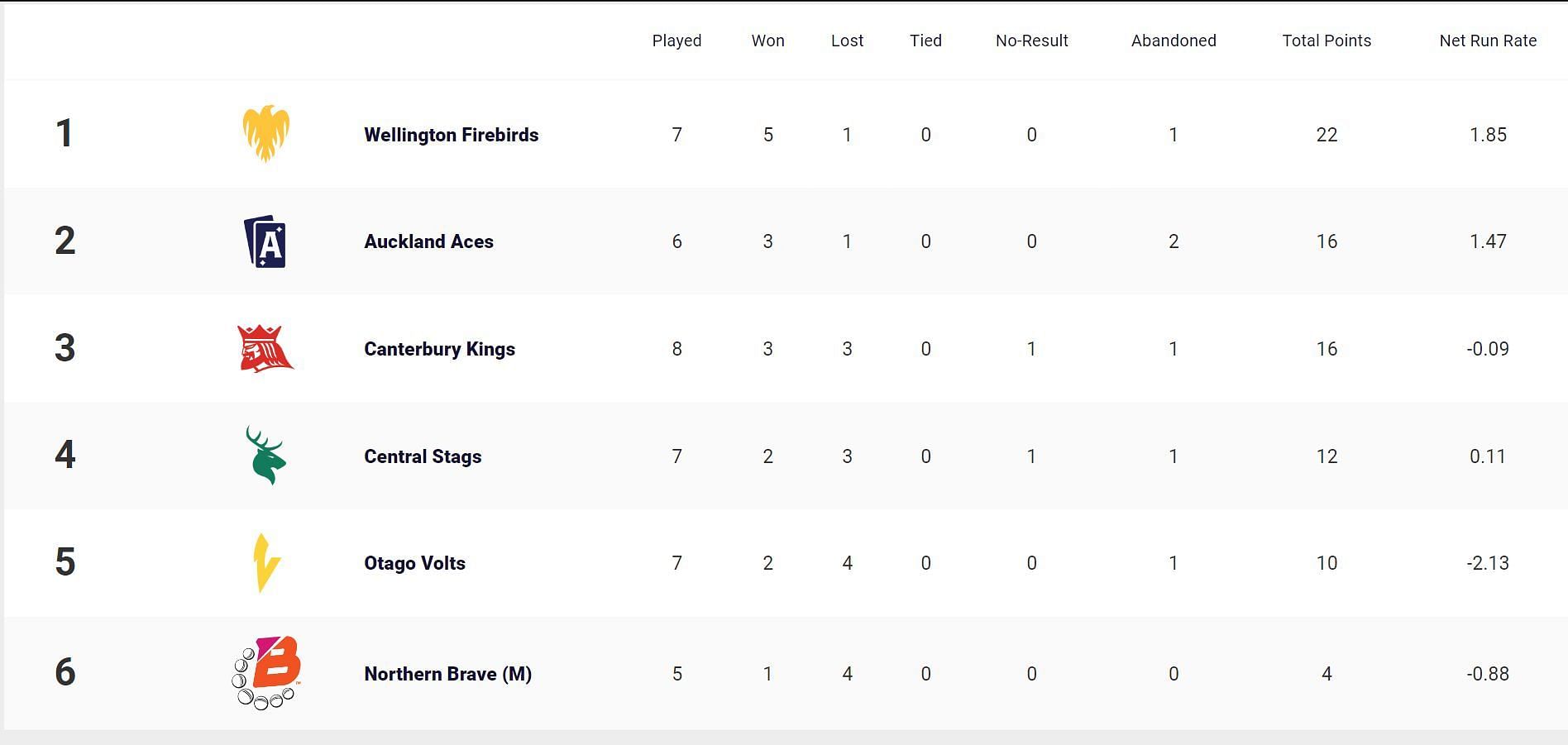Open the Northern Brave (M) team name
Image resolution: width=1568 pixels, height=745 pixels.
[x=447, y=674]
